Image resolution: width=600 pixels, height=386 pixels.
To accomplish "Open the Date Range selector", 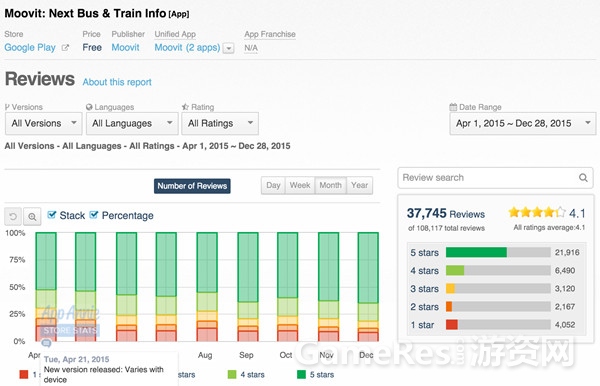I will coord(523,124).
